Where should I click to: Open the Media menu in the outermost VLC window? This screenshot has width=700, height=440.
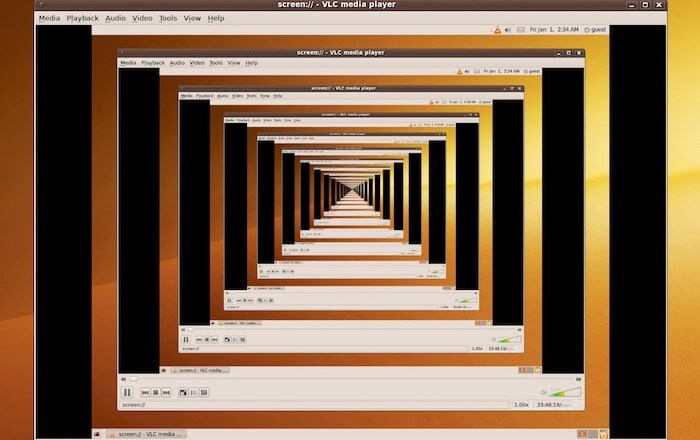click(49, 18)
